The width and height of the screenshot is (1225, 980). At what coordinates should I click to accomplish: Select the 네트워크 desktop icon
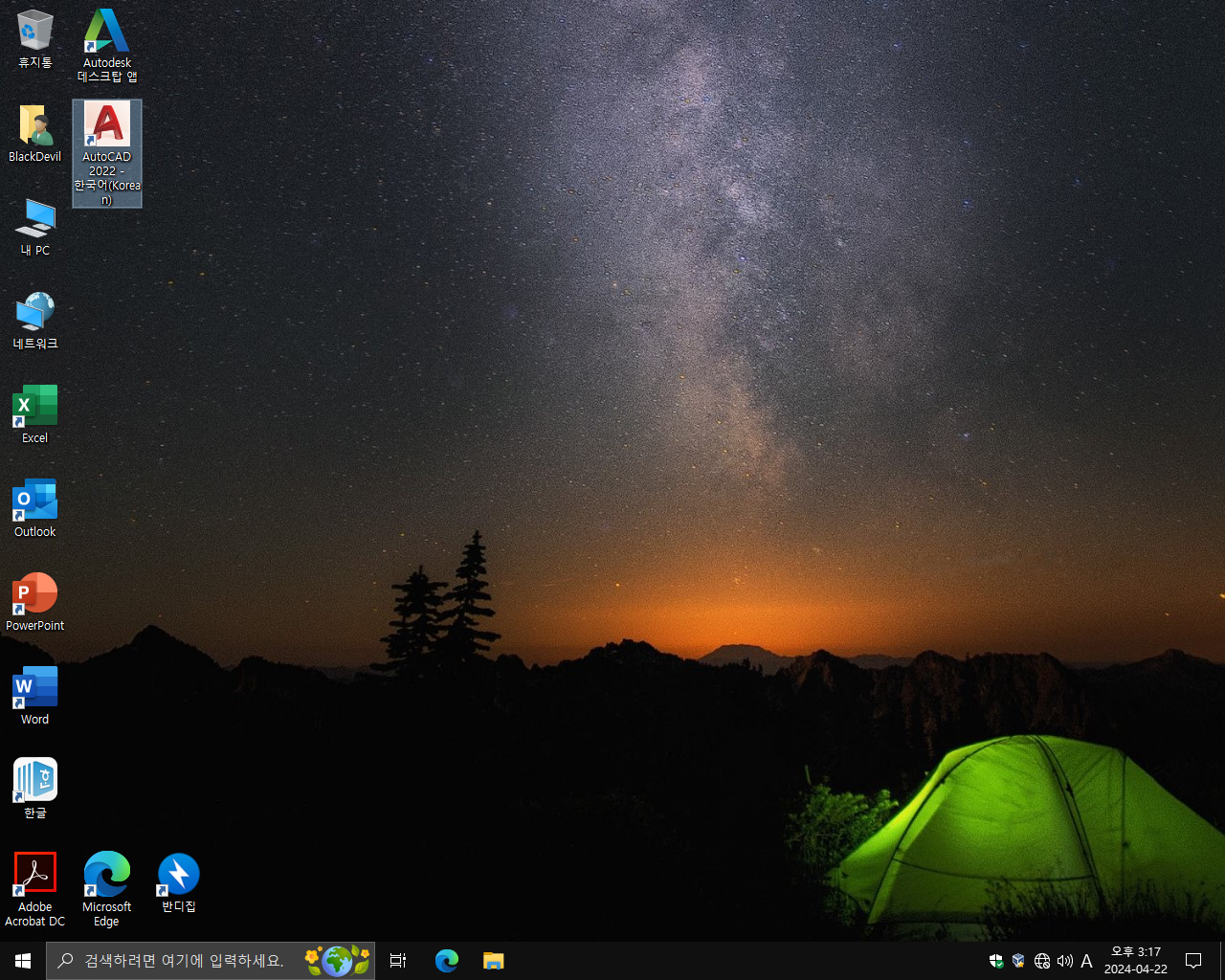click(x=35, y=321)
